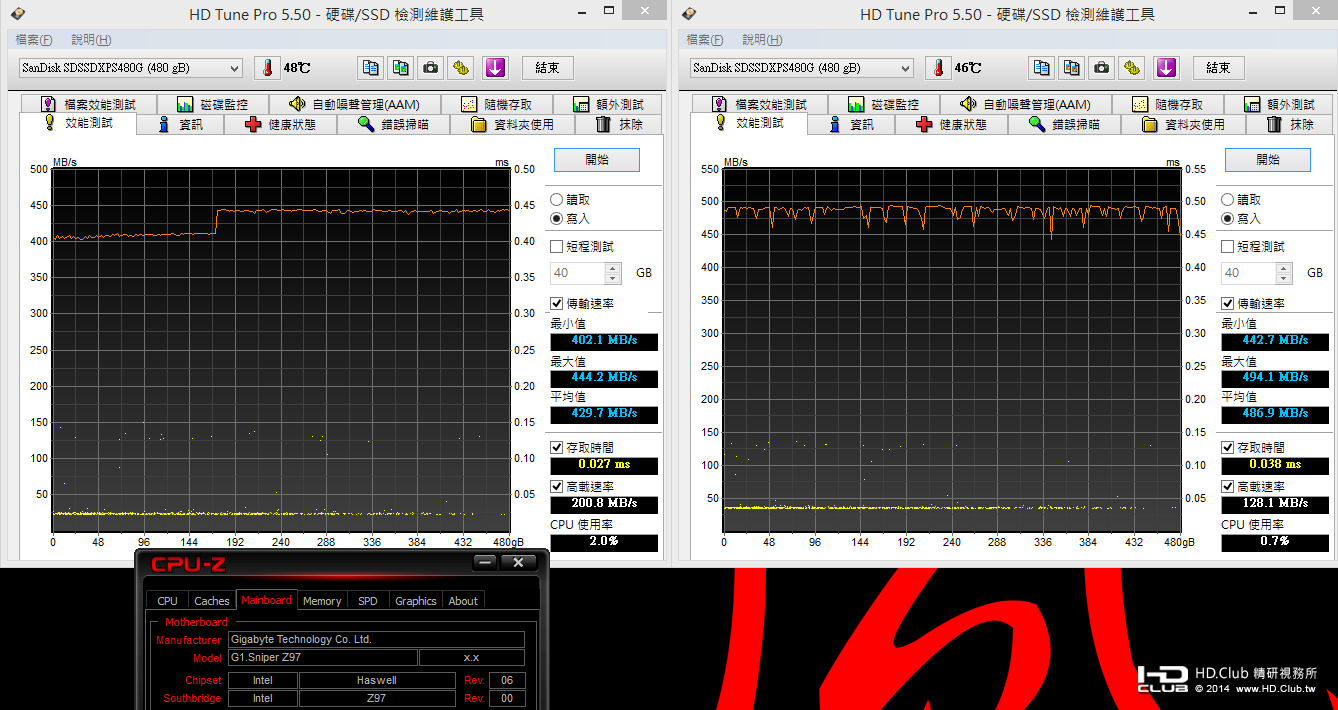Open 檔案(F) menu in 48℃ window

[x=33, y=40]
